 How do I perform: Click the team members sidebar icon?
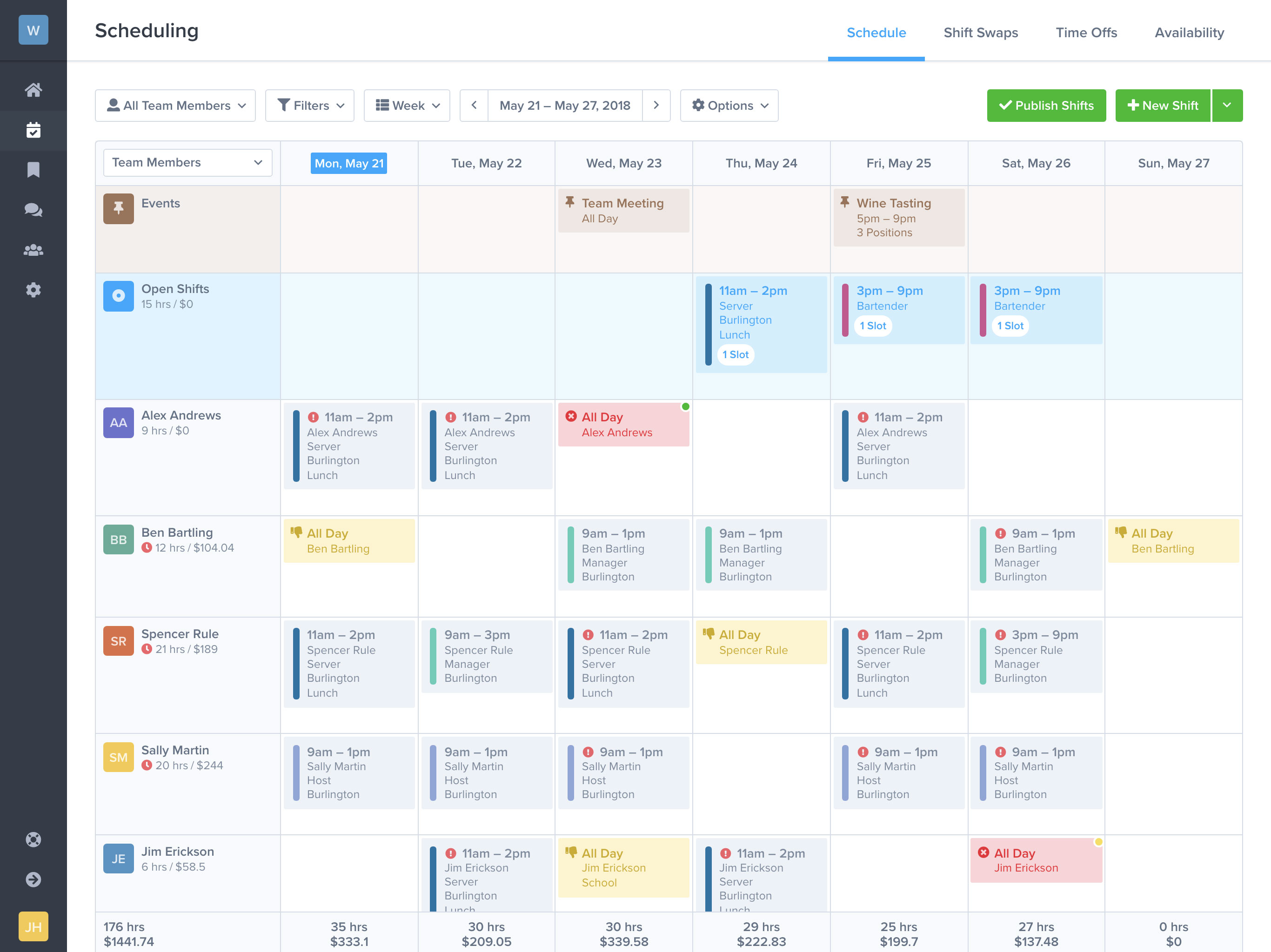(x=33, y=249)
